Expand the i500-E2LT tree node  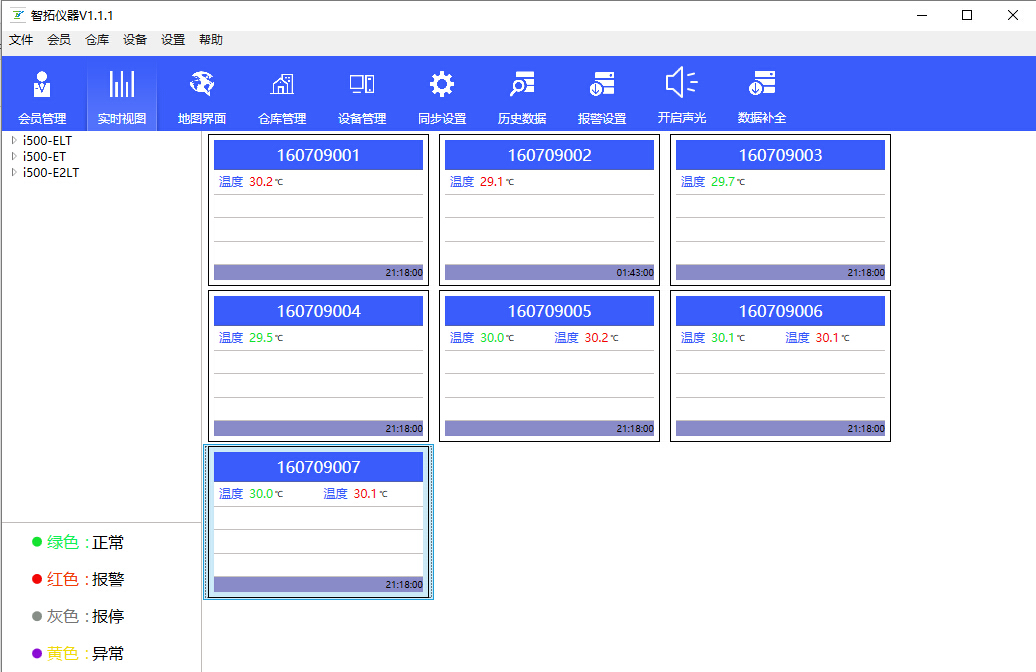pyautogui.click(x=14, y=172)
